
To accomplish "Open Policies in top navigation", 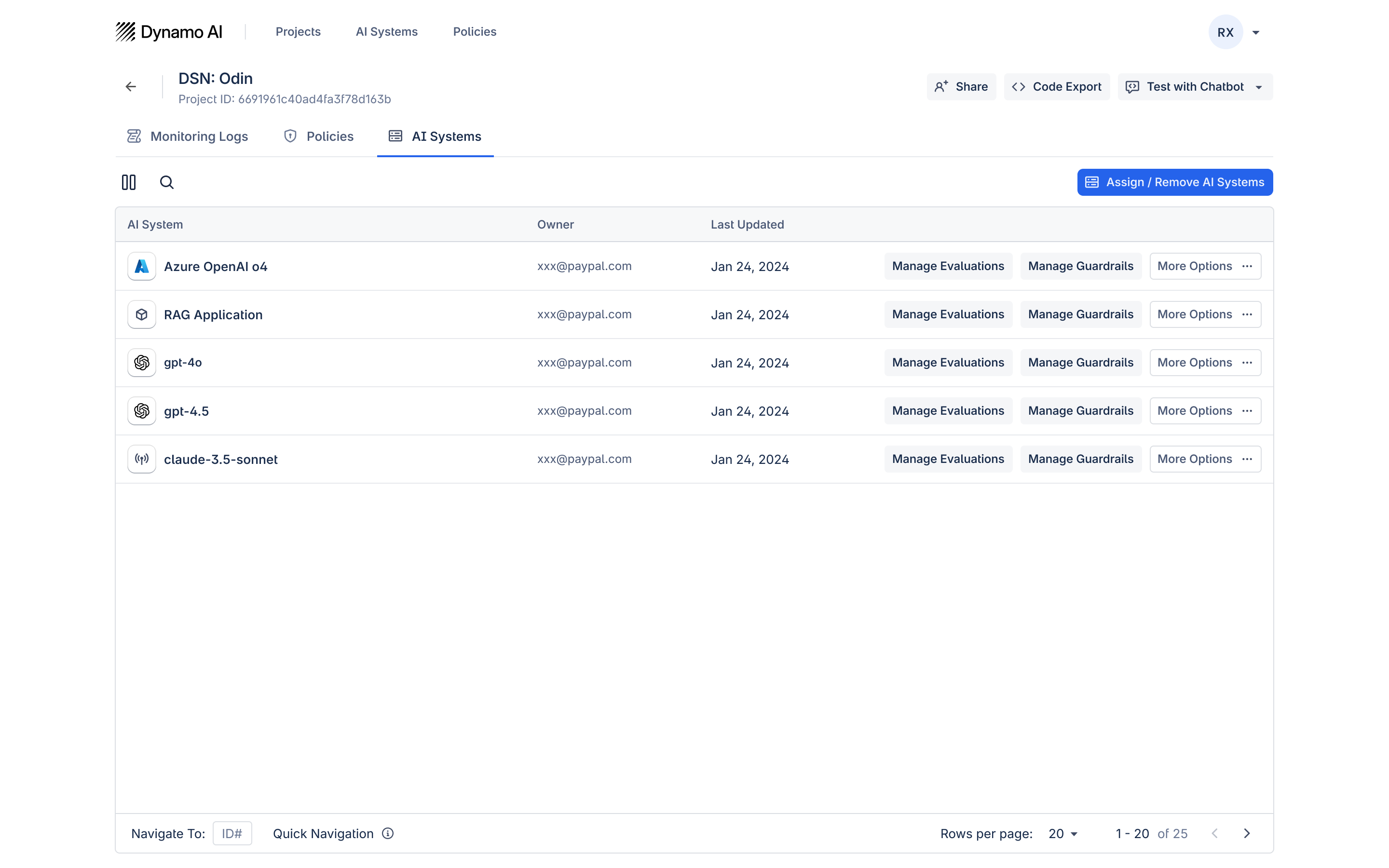I will [475, 31].
